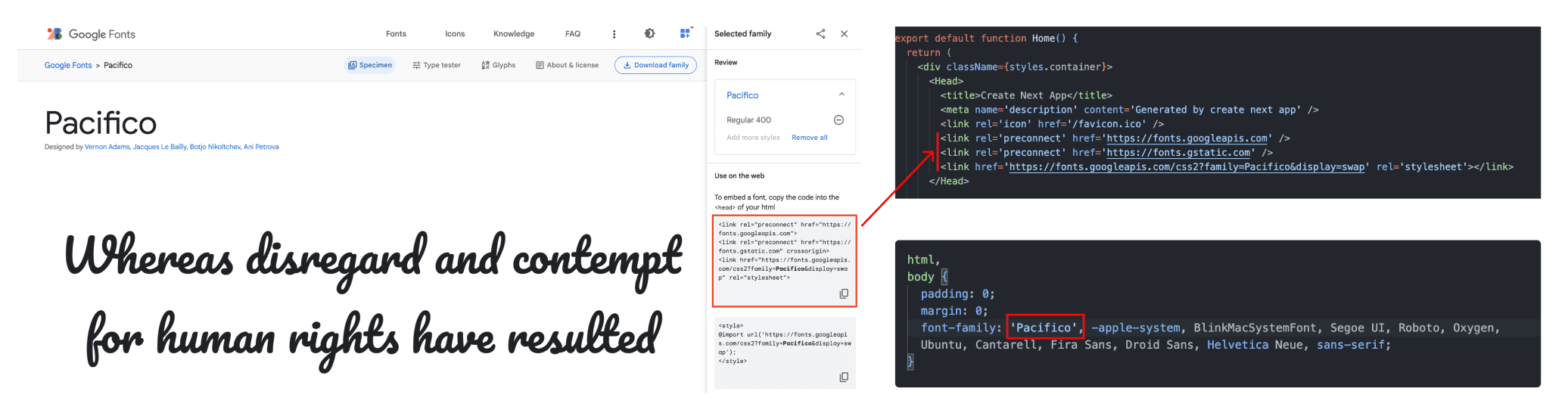The image size is (1568, 416).
Task: Open the FAQ menu item
Action: [573, 34]
